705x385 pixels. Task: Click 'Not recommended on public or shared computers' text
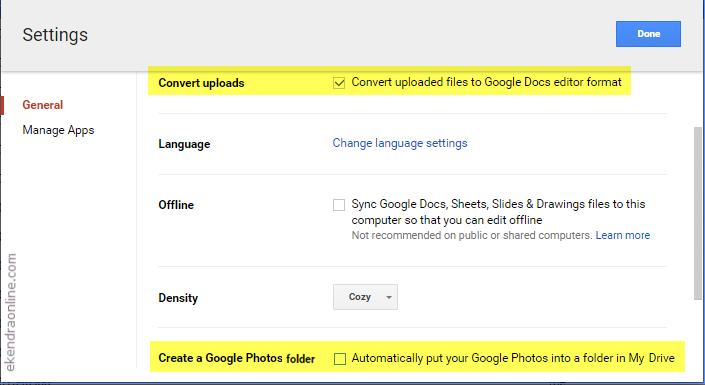[x=472, y=235]
